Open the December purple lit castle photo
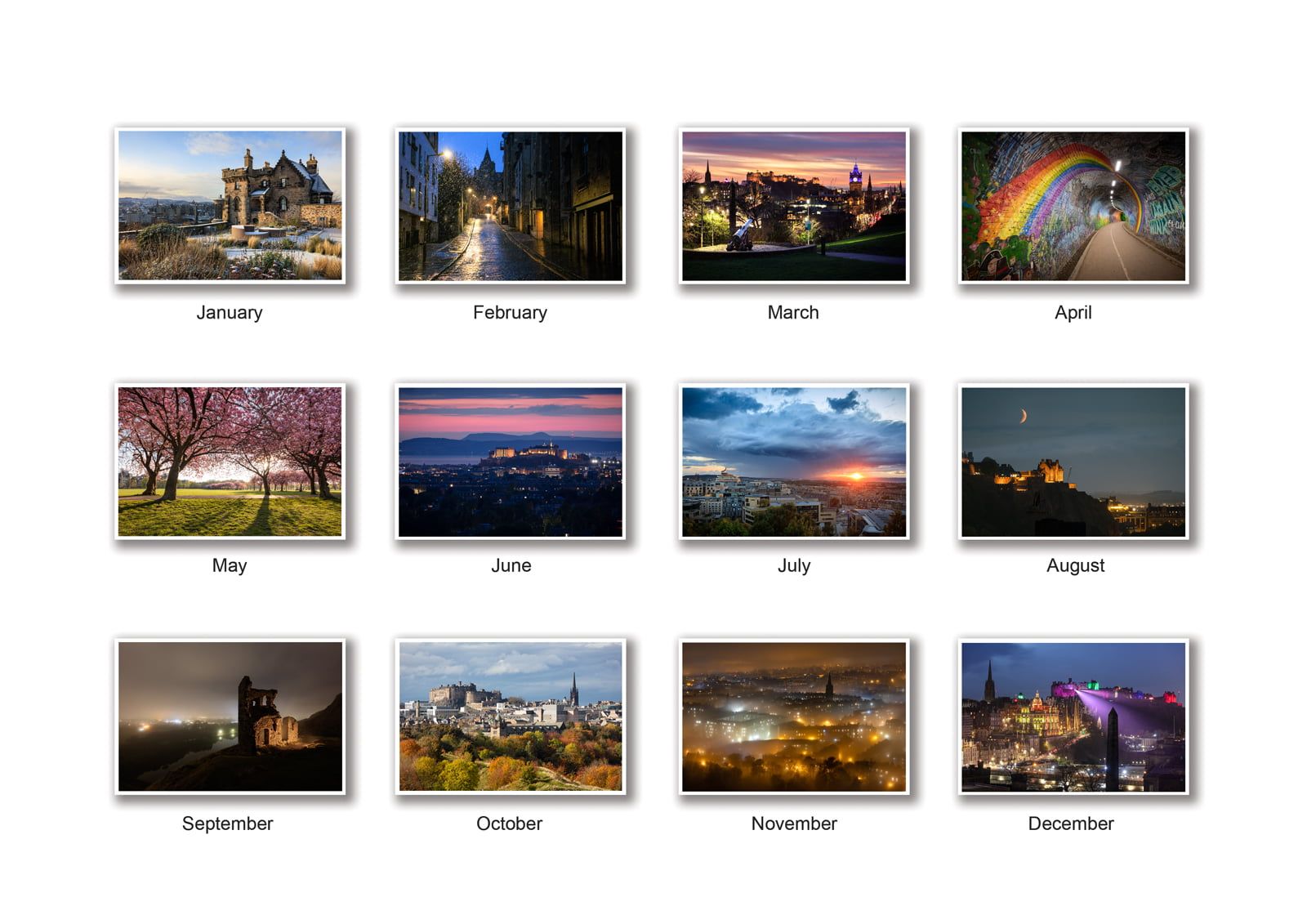Image resolution: width=1307 pixels, height=924 pixels. tap(1073, 716)
